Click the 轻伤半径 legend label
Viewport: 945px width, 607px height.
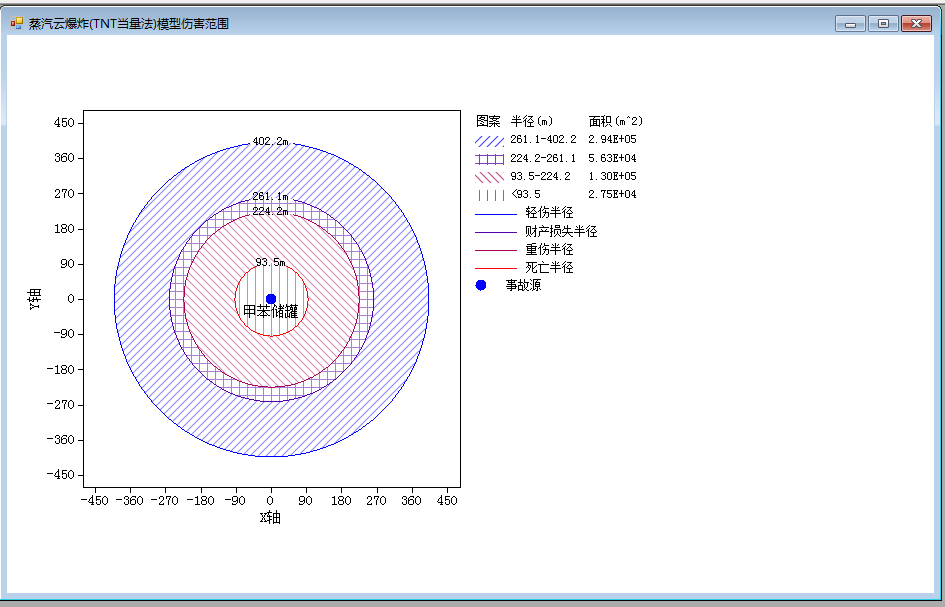click(549, 213)
